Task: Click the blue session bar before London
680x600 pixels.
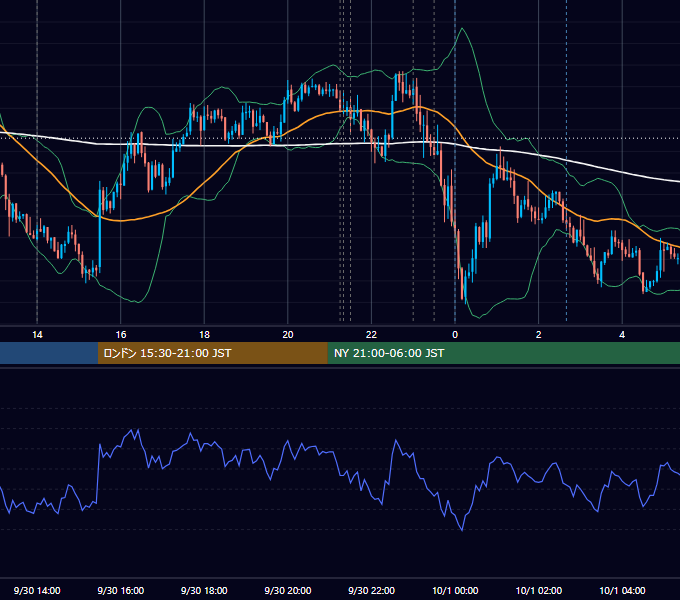Action: 49,353
